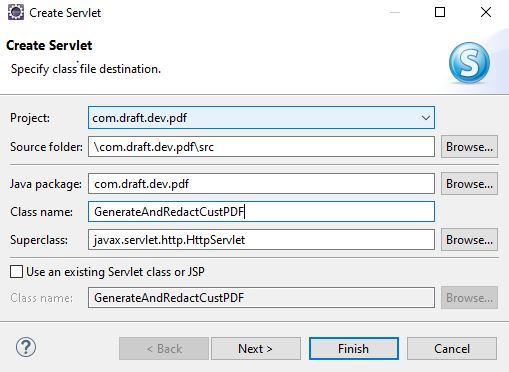The image size is (509, 372).
Task: Minimize the Create Servlet window
Action: pyautogui.click(x=395, y=12)
